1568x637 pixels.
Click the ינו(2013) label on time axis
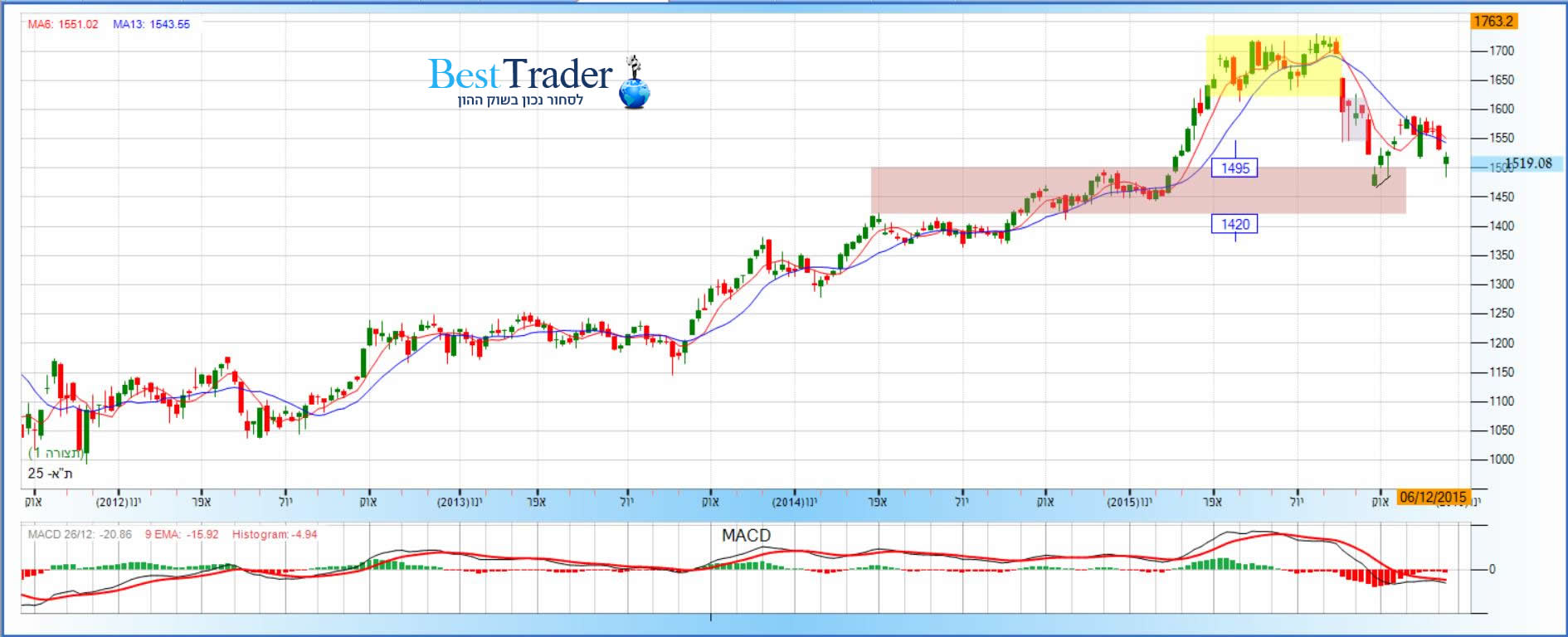pyautogui.click(x=459, y=502)
